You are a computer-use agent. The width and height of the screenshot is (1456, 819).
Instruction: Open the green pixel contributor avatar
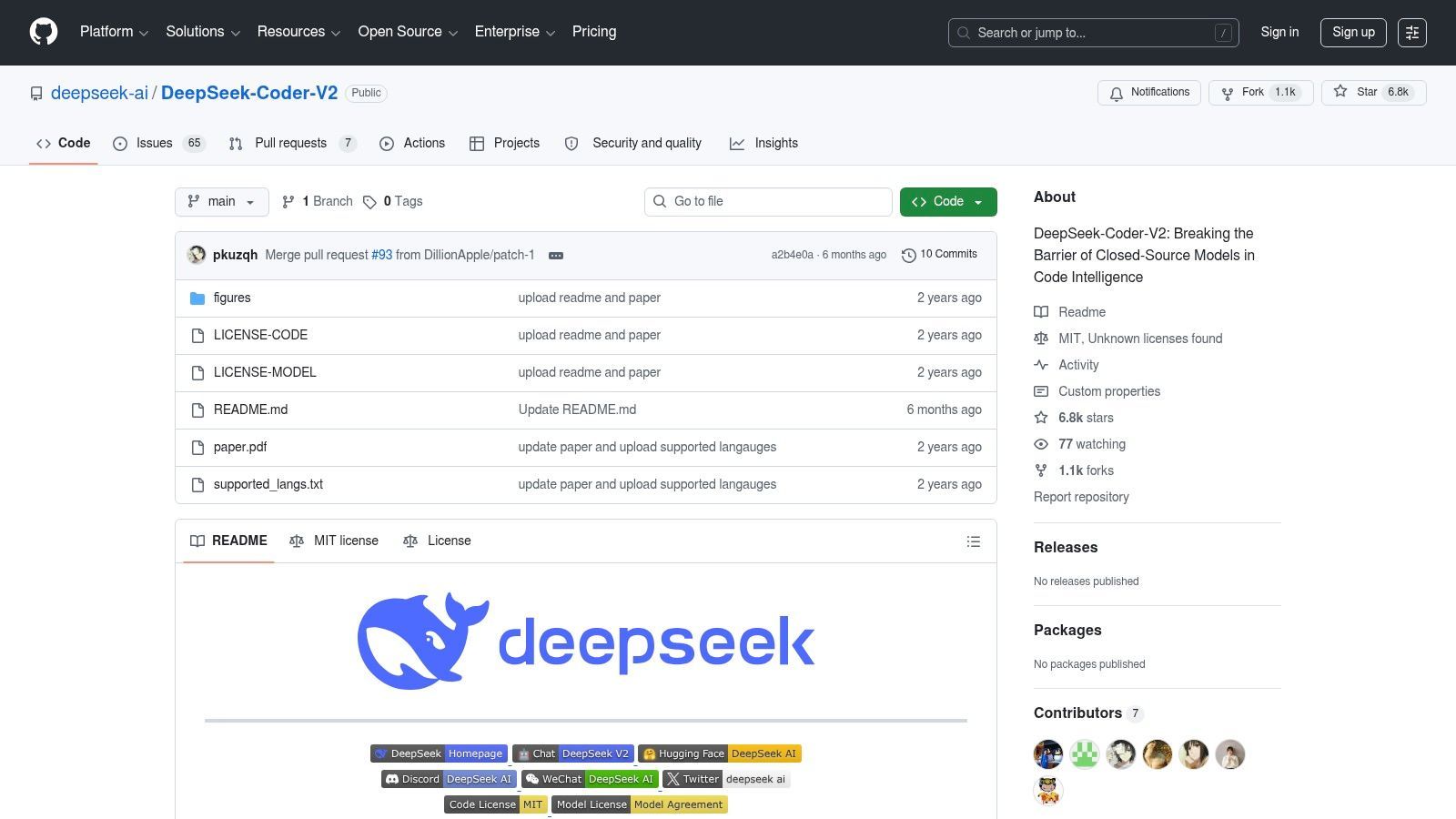[x=1085, y=754]
